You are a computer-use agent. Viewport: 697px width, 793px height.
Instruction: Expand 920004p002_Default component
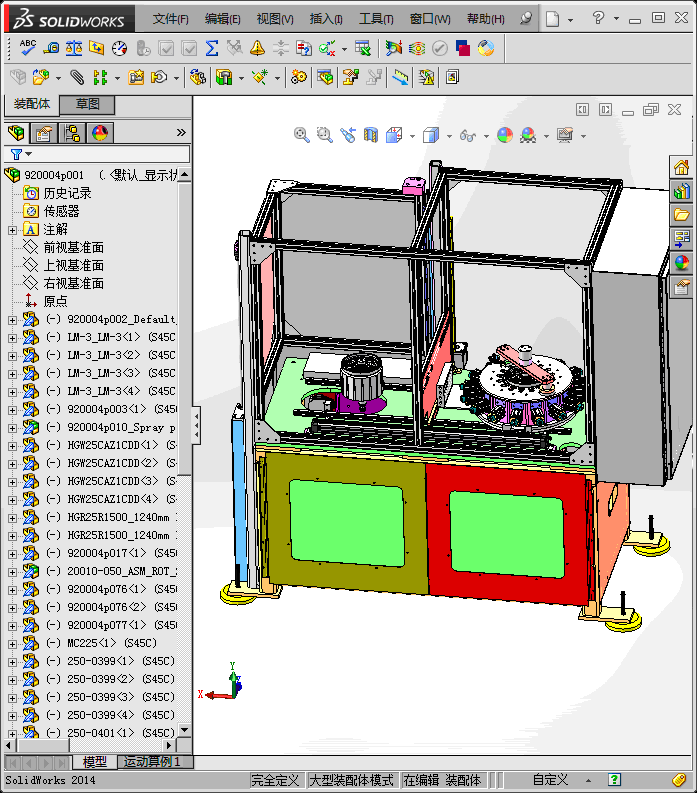(x=12, y=320)
